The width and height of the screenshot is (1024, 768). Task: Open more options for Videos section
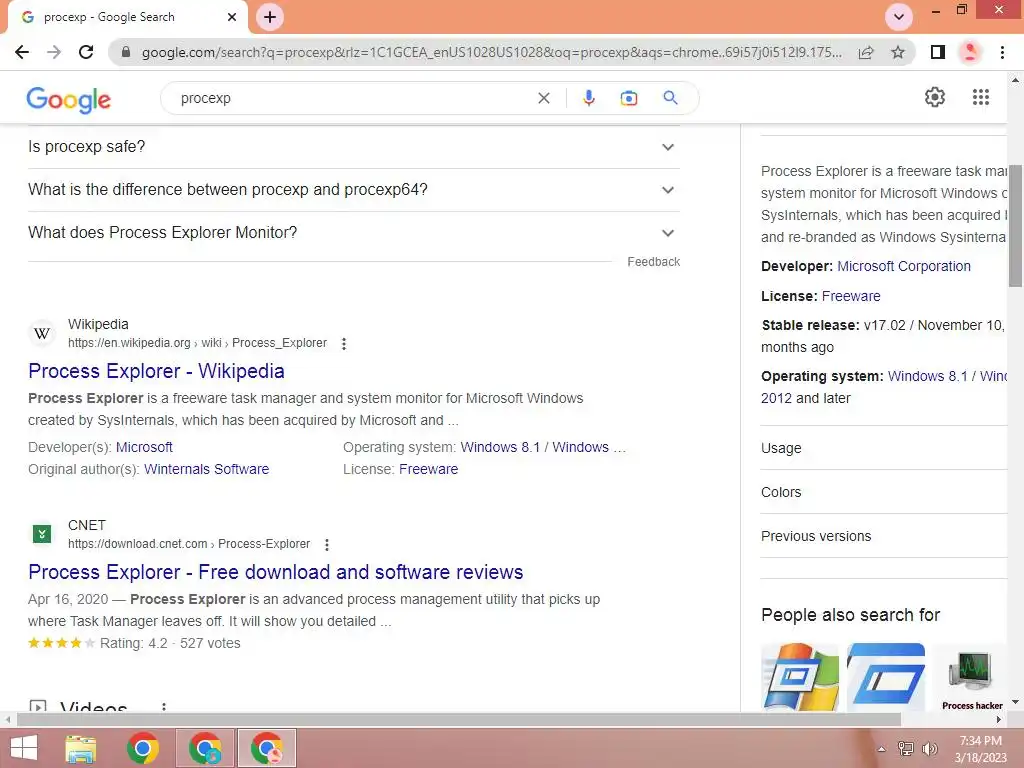pos(164,706)
